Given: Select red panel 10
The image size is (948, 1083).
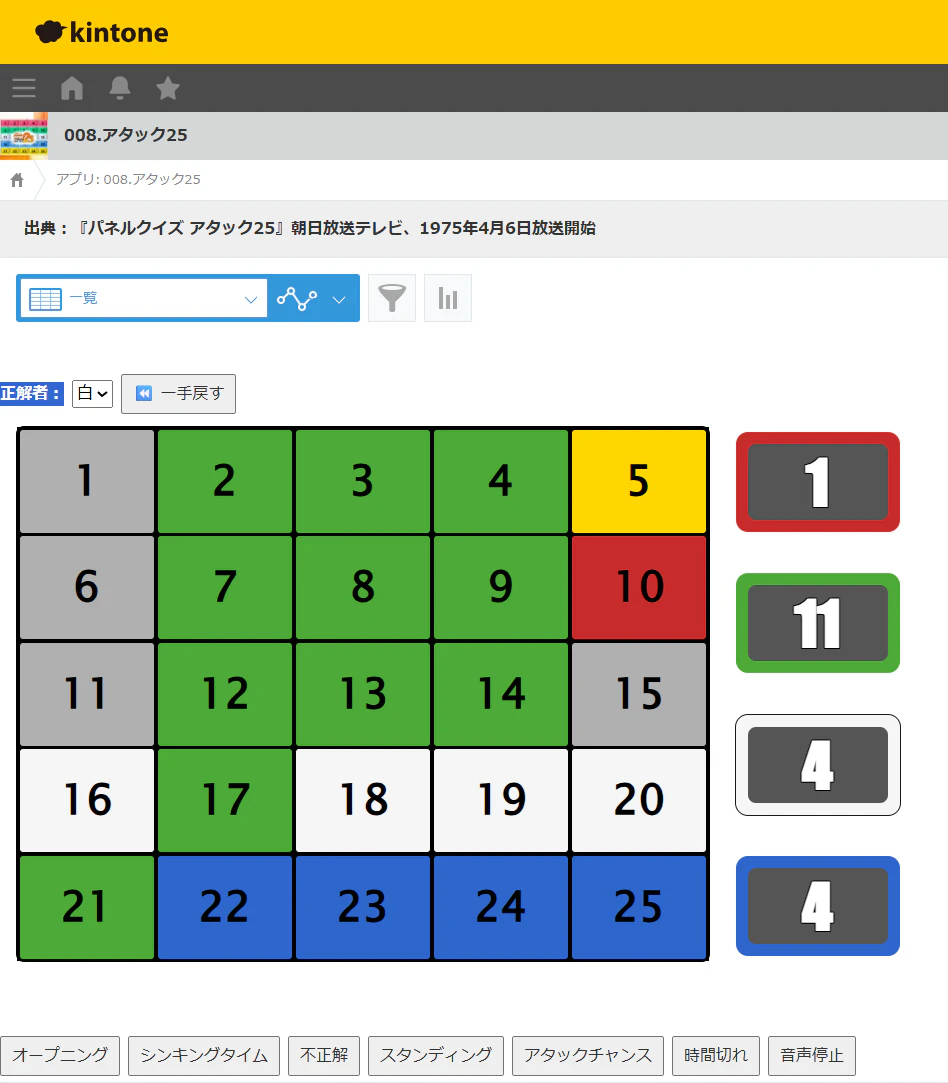Looking at the screenshot, I should (639, 588).
